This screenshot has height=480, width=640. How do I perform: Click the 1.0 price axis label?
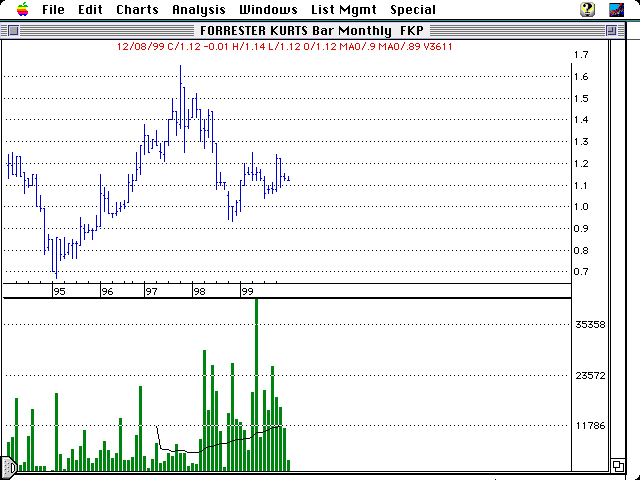pos(581,207)
